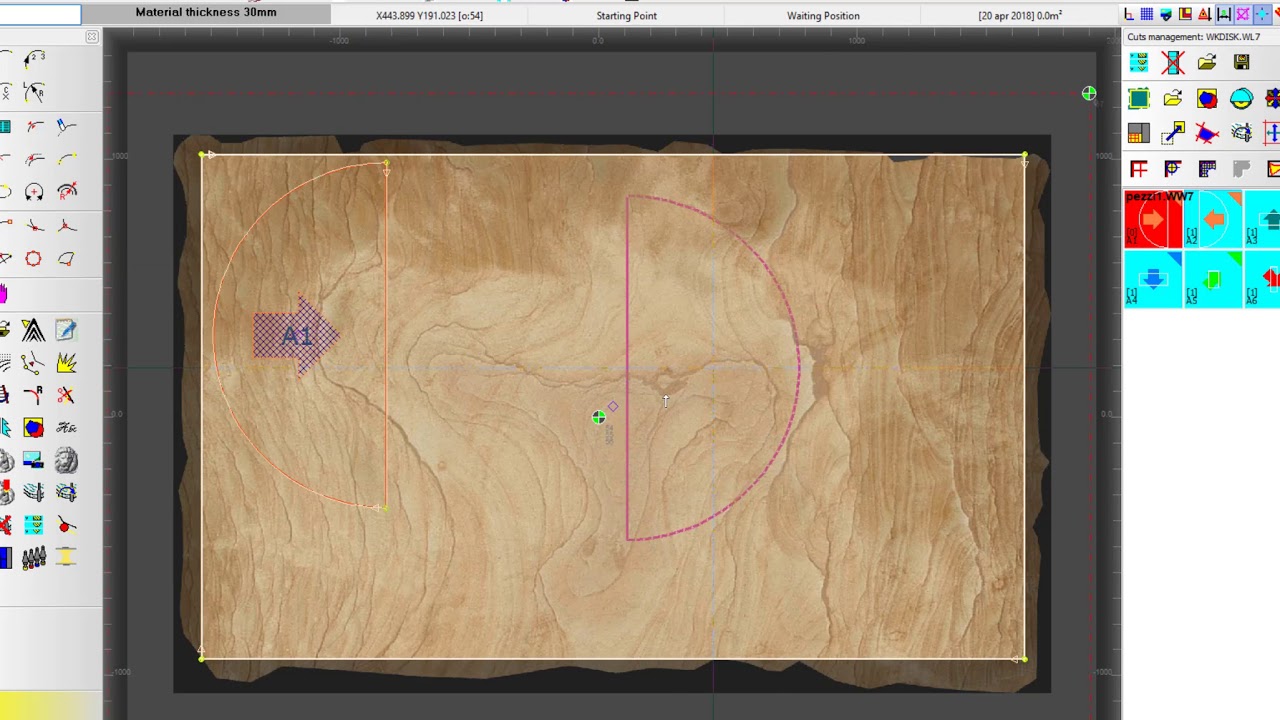Select the corner fillet R tool

coord(34,395)
